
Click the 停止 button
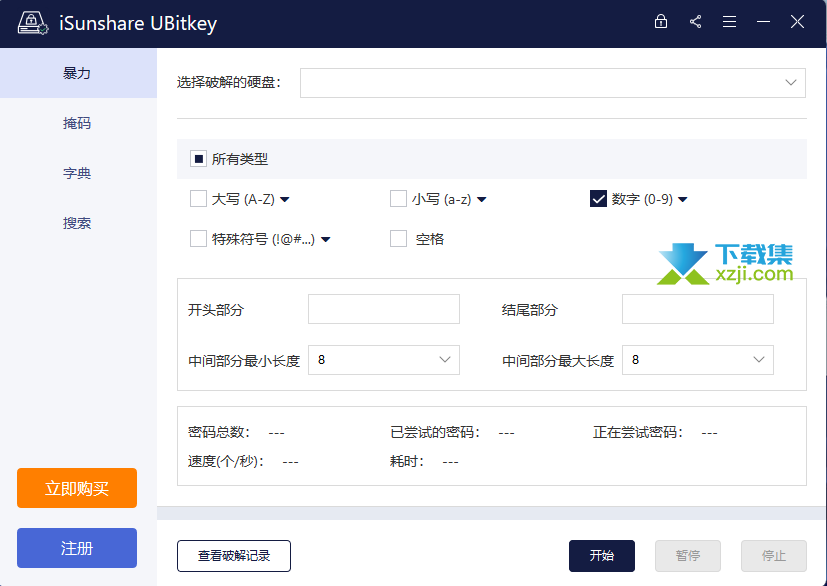[x=774, y=556]
